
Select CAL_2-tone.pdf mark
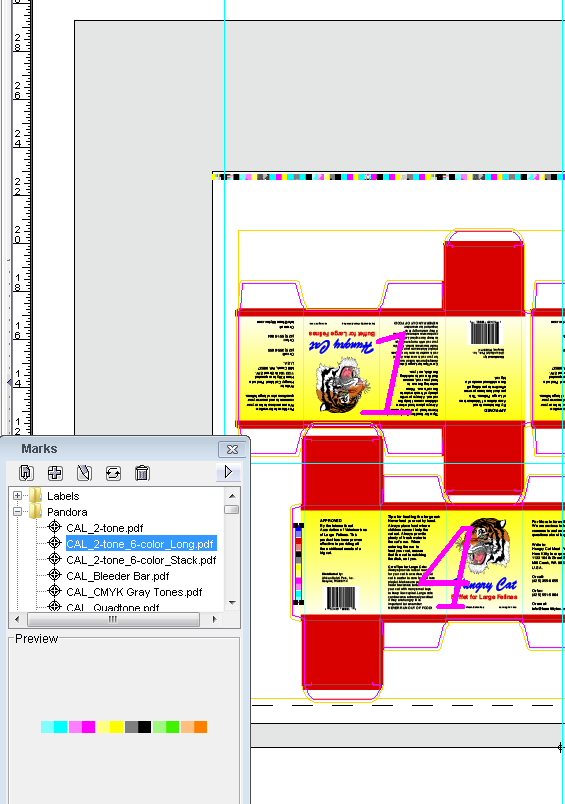pyautogui.click(x=105, y=528)
